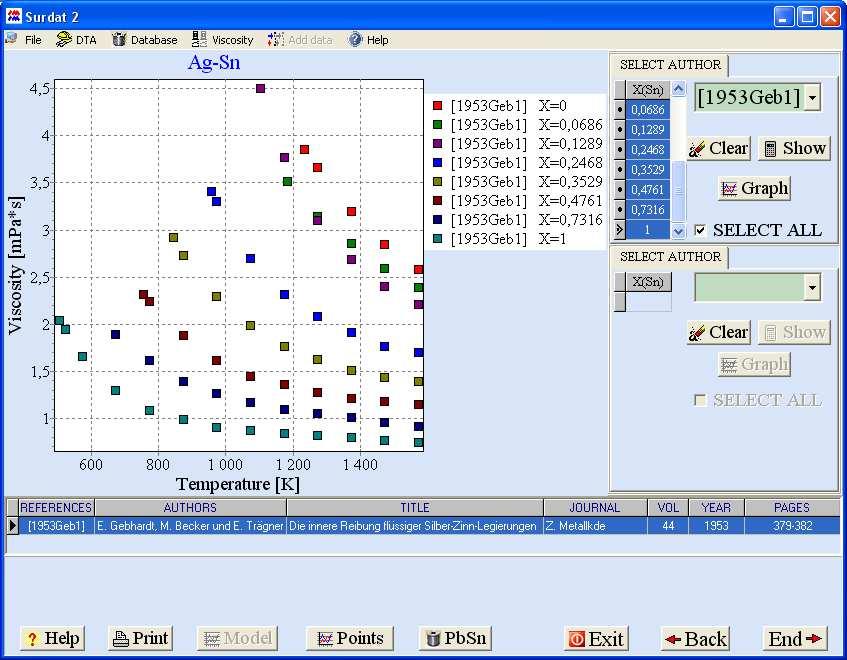Click green legend swatch for X=0,0686
This screenshot has width=847, height=660.
[x=438, y=125]
